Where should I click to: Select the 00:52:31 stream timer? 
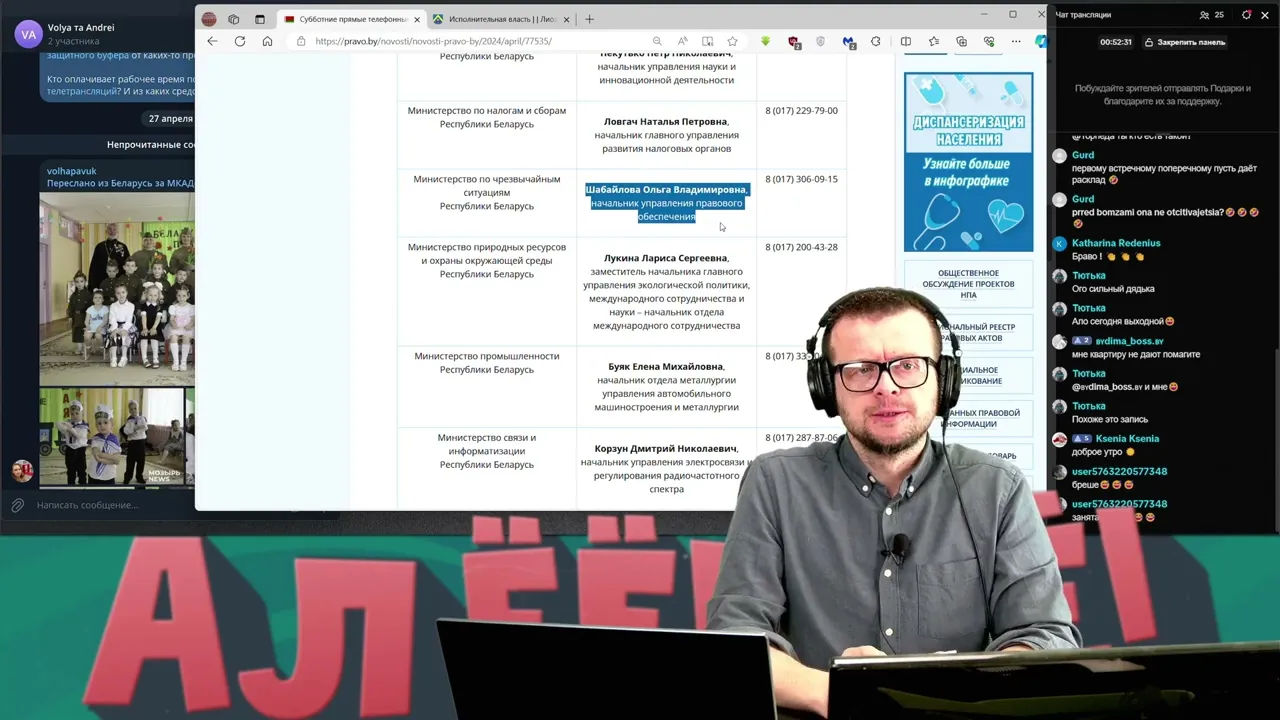click(1115, 42)
